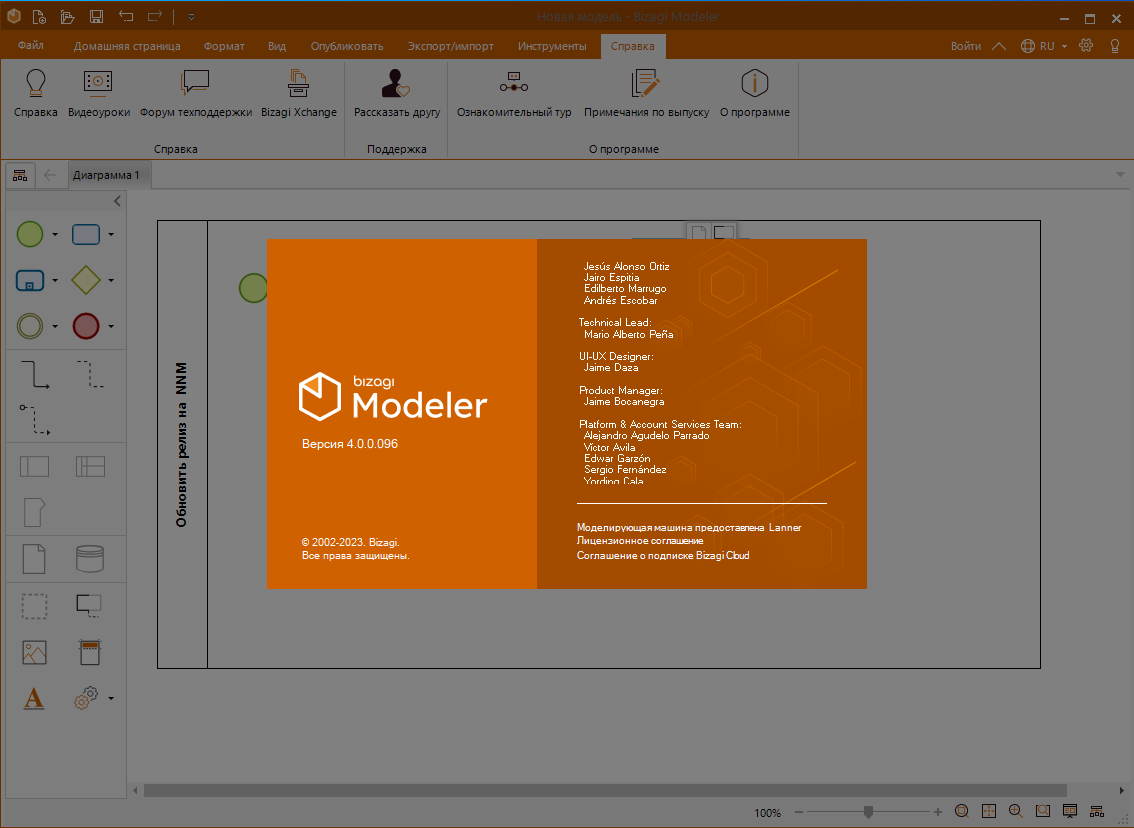Switch to the Формат tab
The width and height of the screenshot is (1134, 828).
click(224, 46)
